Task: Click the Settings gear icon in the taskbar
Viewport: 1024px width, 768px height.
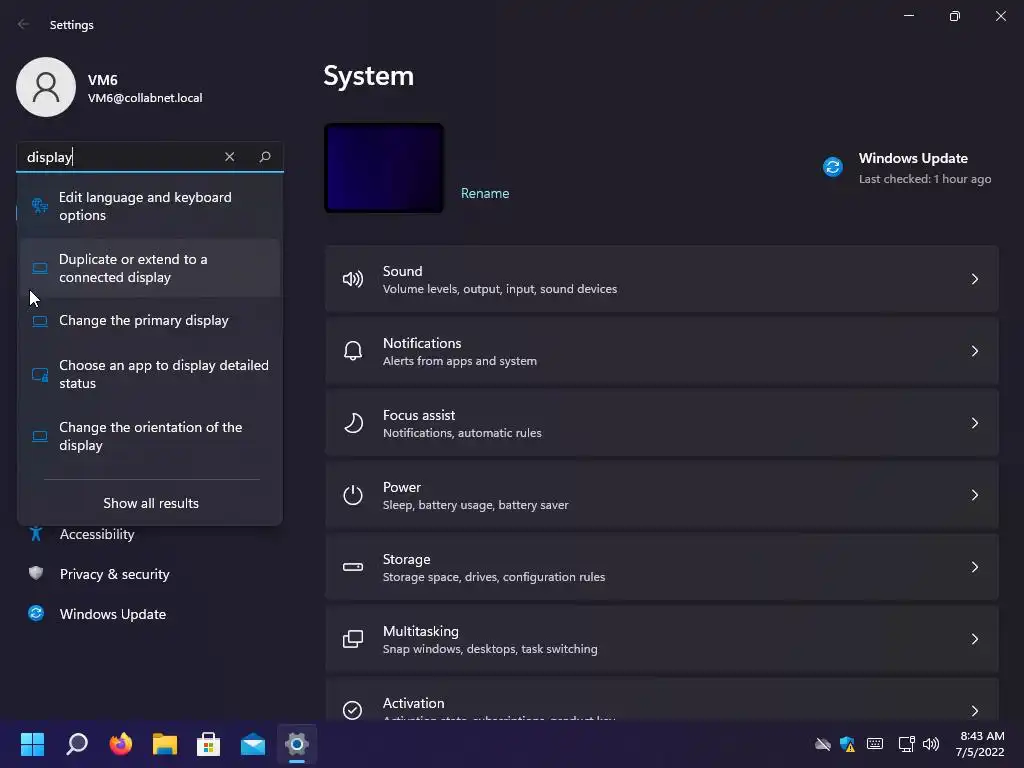Action: tap(296, 744)
